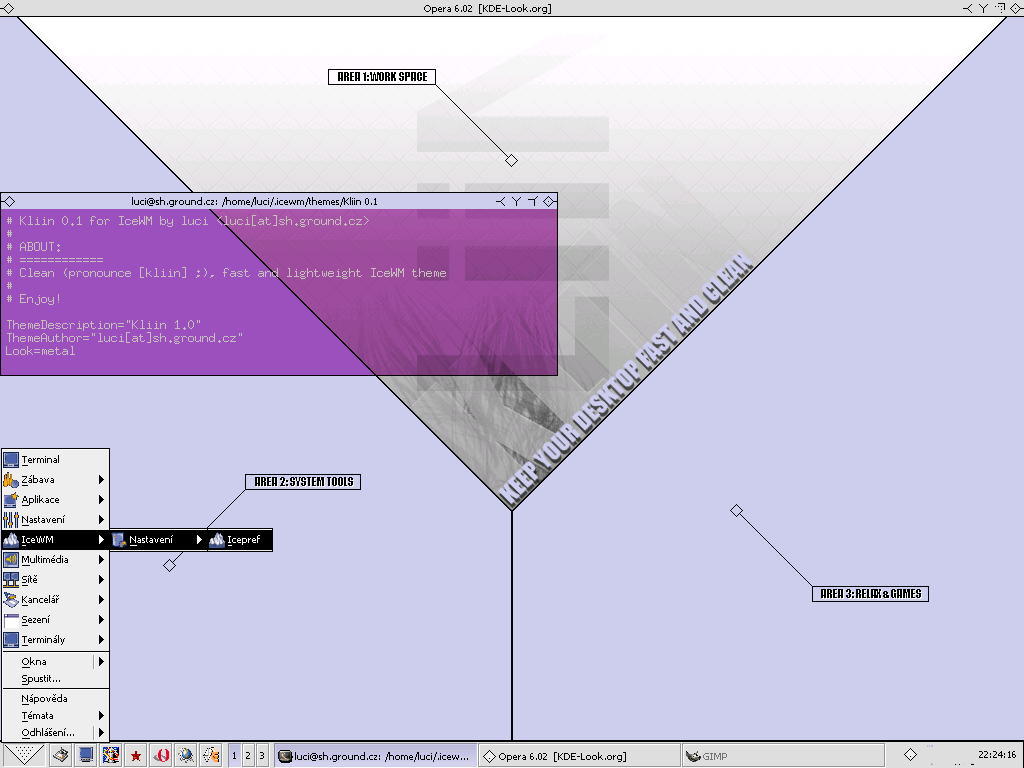Select the IceWM menu entry
This screenshot has width=1024, height=768.
pyautogui.click(x=56, y=539)
